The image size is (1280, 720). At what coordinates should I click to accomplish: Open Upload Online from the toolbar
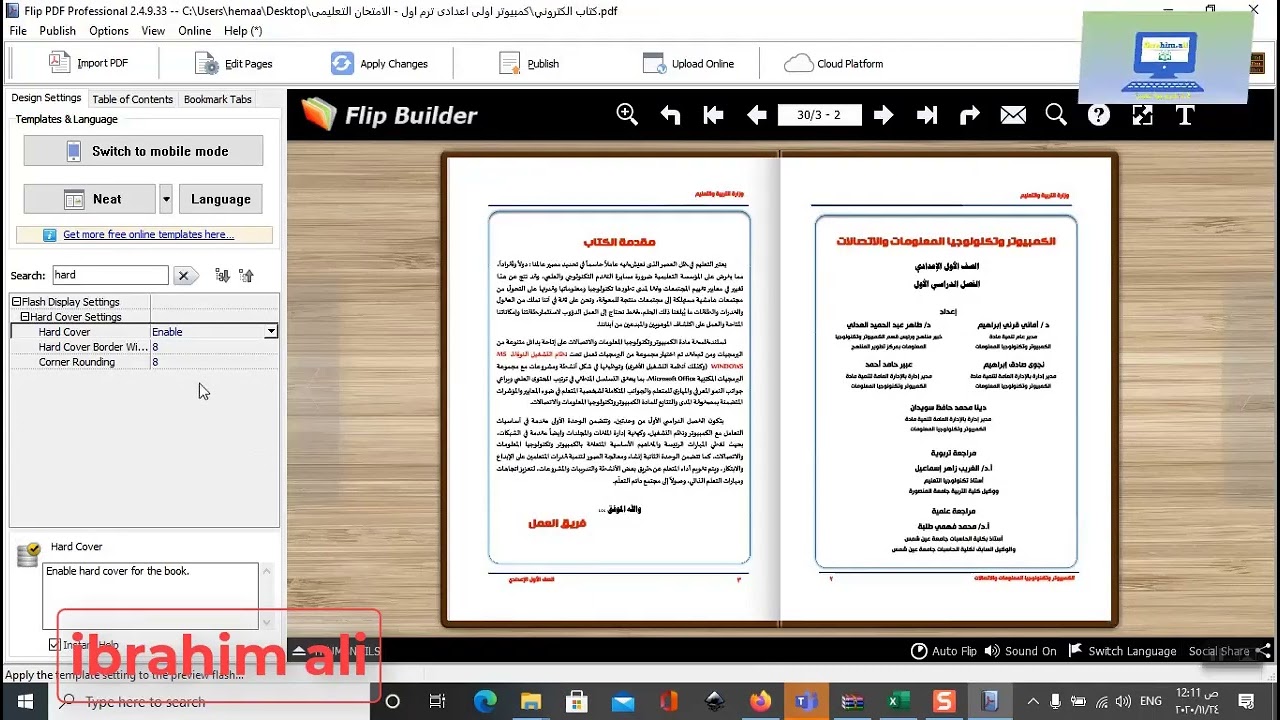[x=689, y=63]
